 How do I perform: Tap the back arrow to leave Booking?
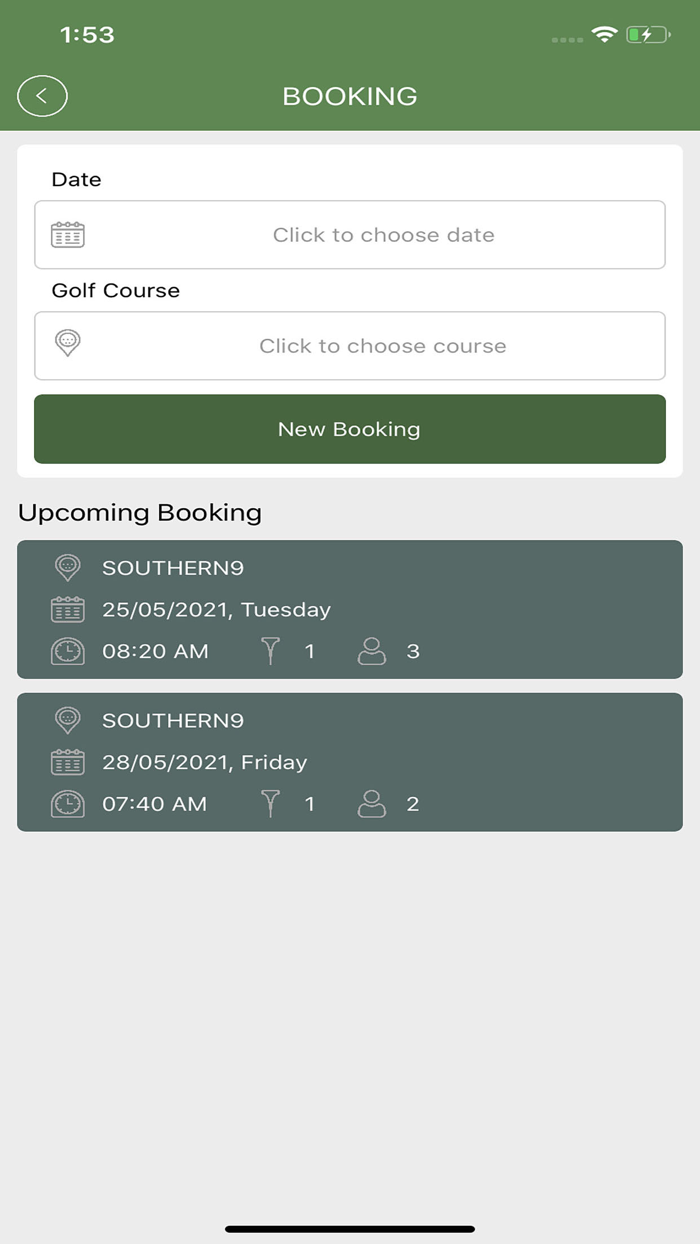(x=41, y=95)
